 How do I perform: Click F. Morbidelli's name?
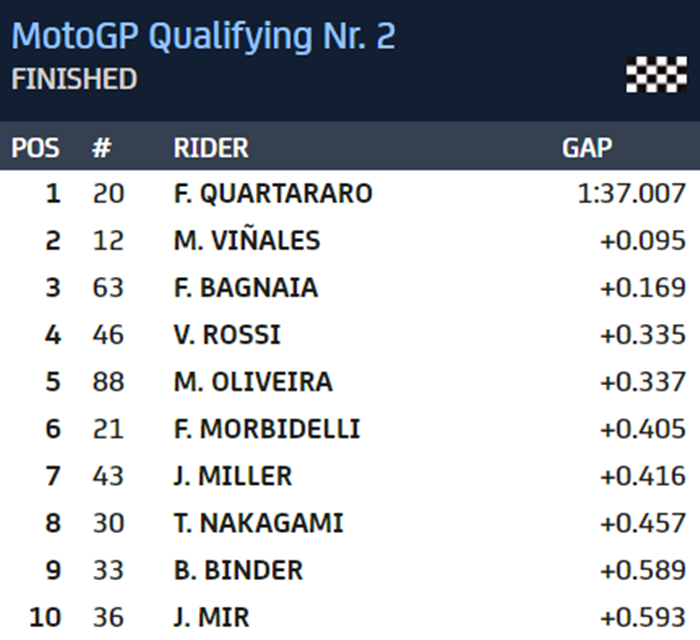[266, 429]
